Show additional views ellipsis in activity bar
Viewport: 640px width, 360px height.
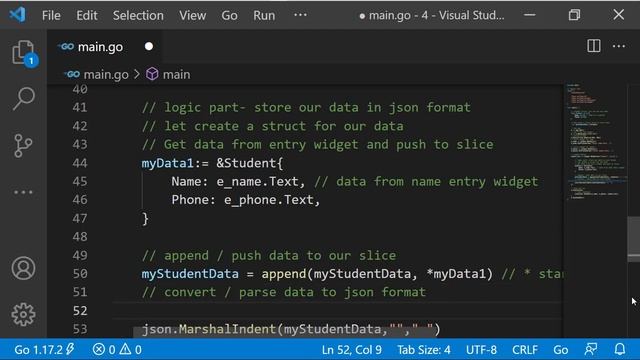(23, 192)
